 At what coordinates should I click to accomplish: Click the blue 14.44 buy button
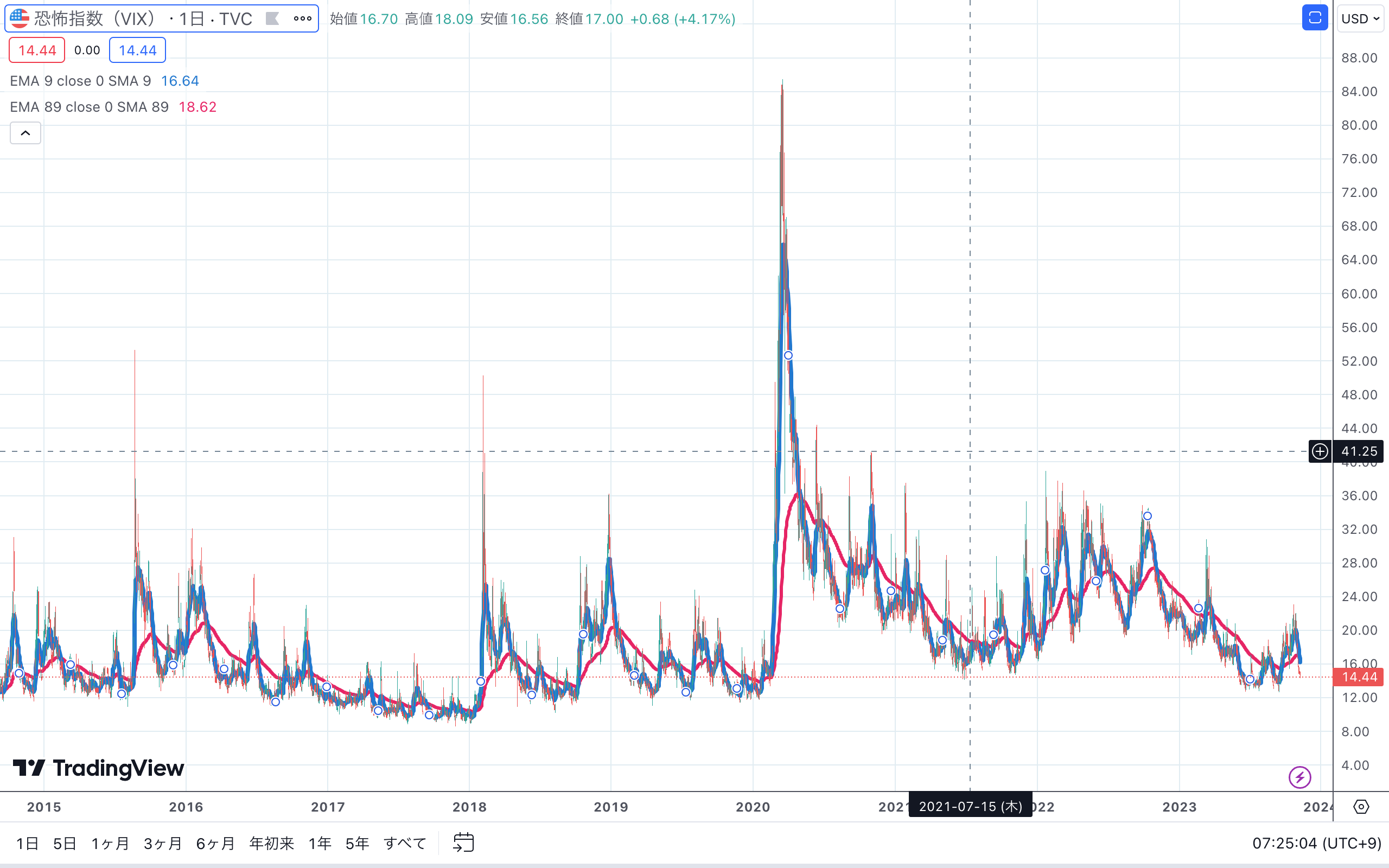137,50
